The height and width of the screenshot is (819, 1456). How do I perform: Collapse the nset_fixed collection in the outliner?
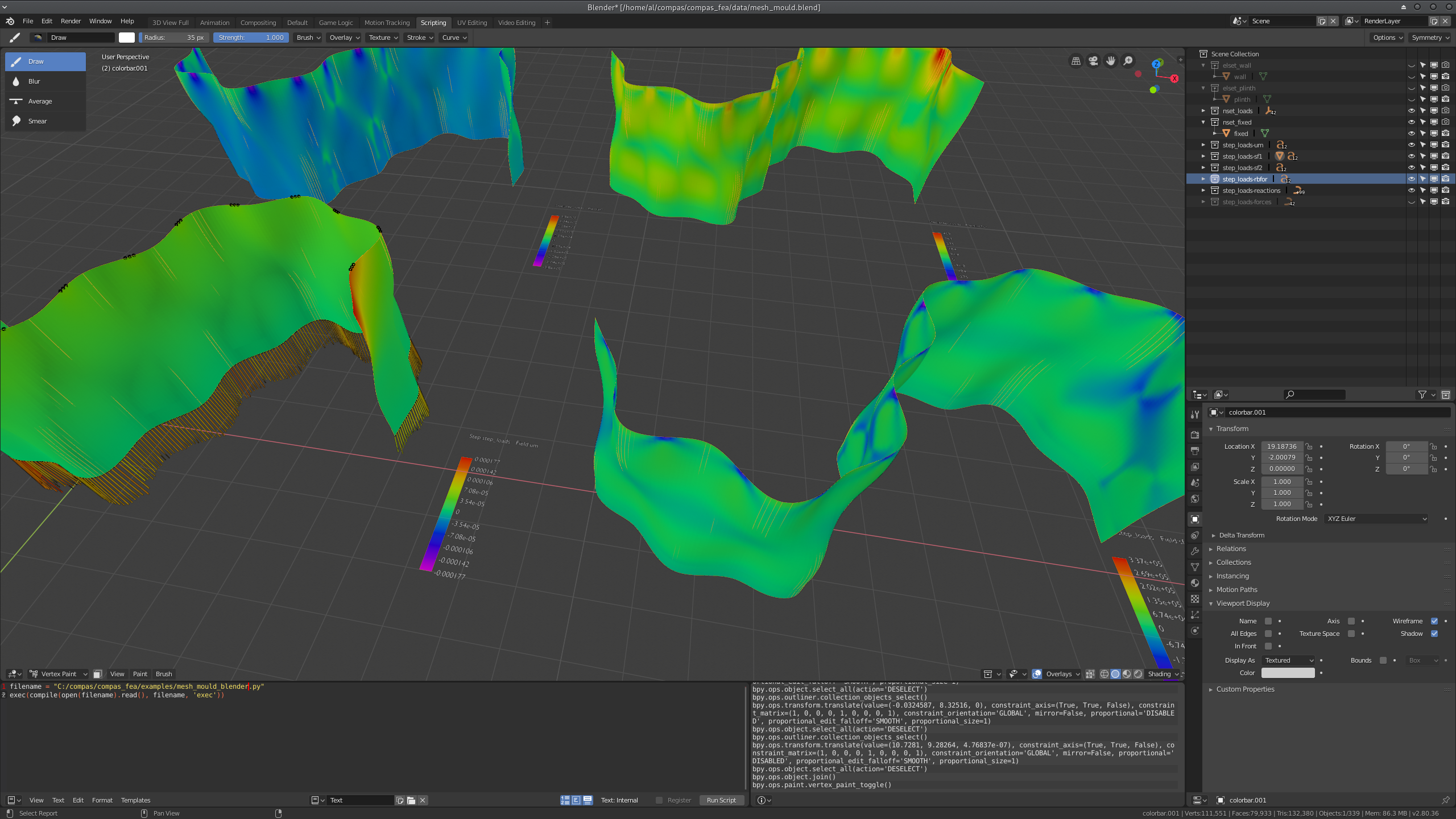(1203, 122)
